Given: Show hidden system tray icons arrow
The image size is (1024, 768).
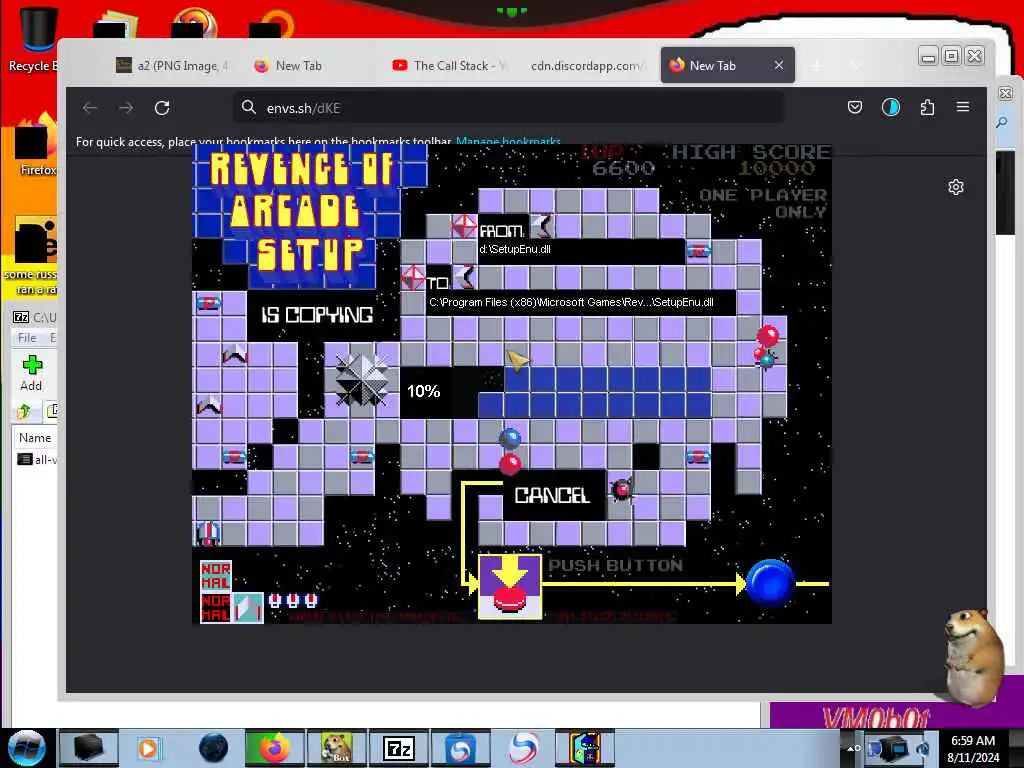Looking at the screenshot, I should click(x=852, y=748).
